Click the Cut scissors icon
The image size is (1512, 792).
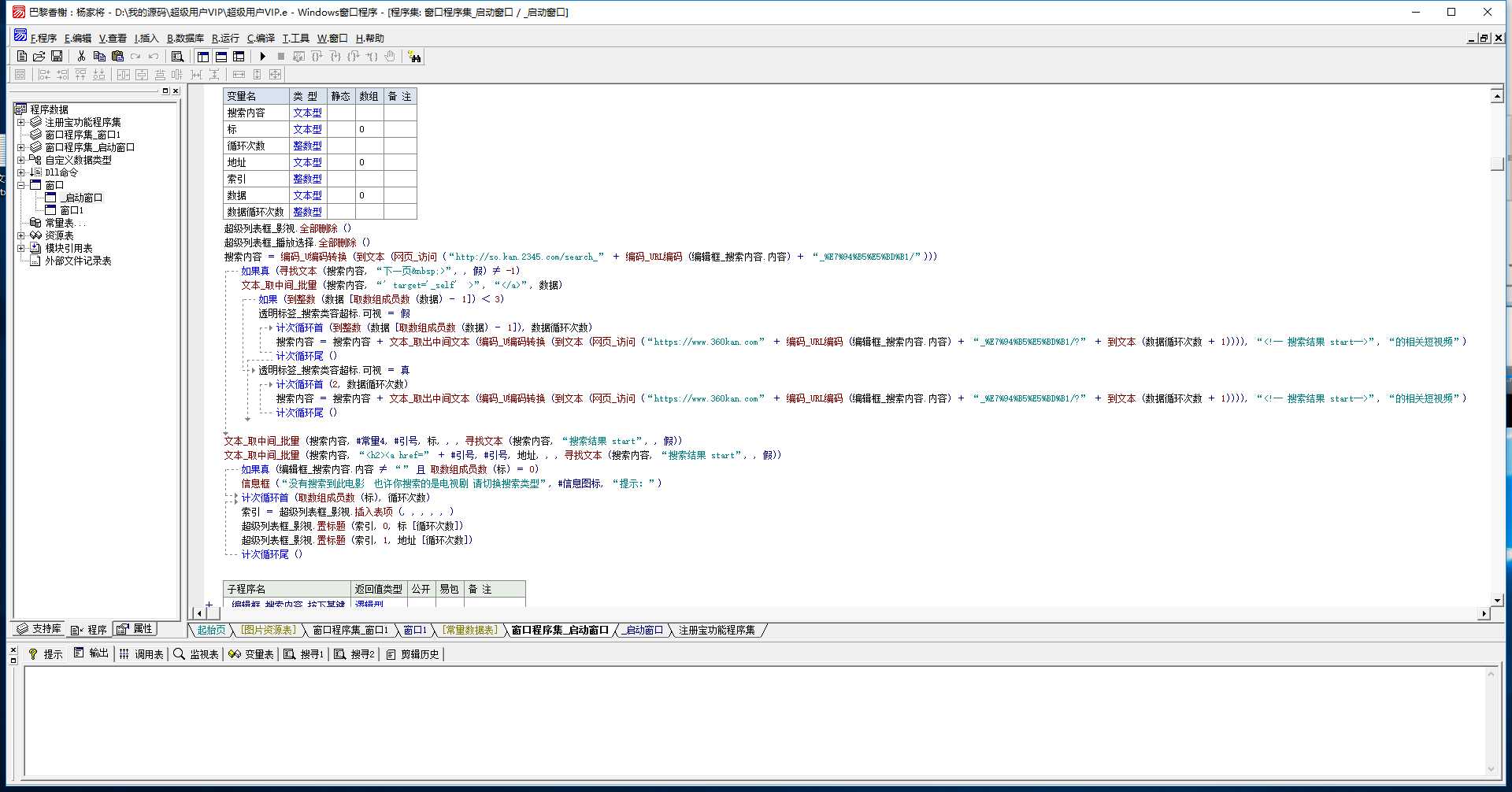tap(80, 56)
